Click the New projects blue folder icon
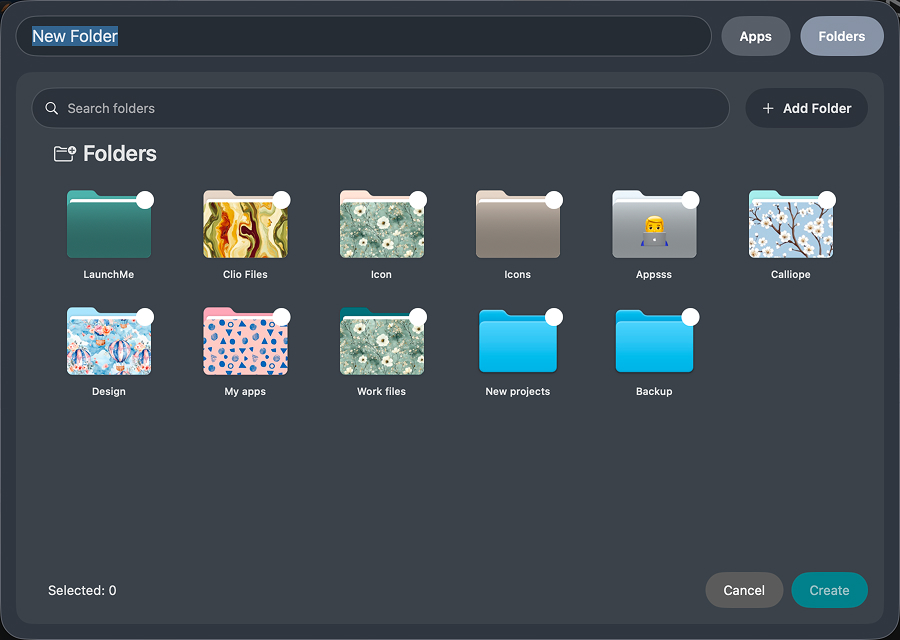The height and width of the screenshot is (640, 900). (517, 341)
